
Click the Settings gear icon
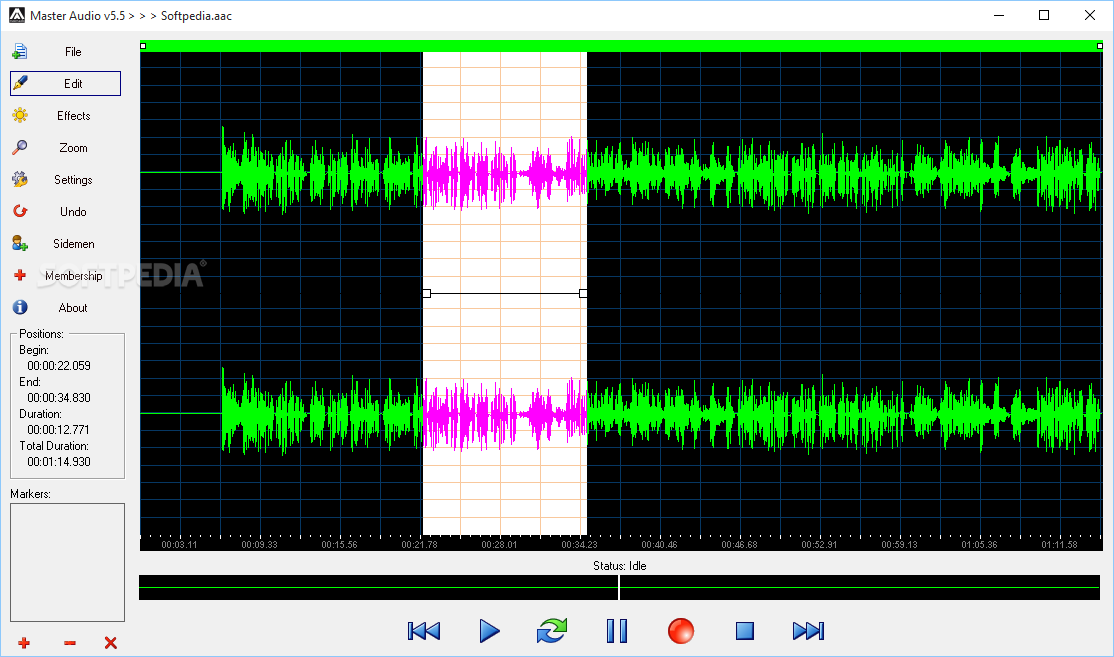pos(20,180)
